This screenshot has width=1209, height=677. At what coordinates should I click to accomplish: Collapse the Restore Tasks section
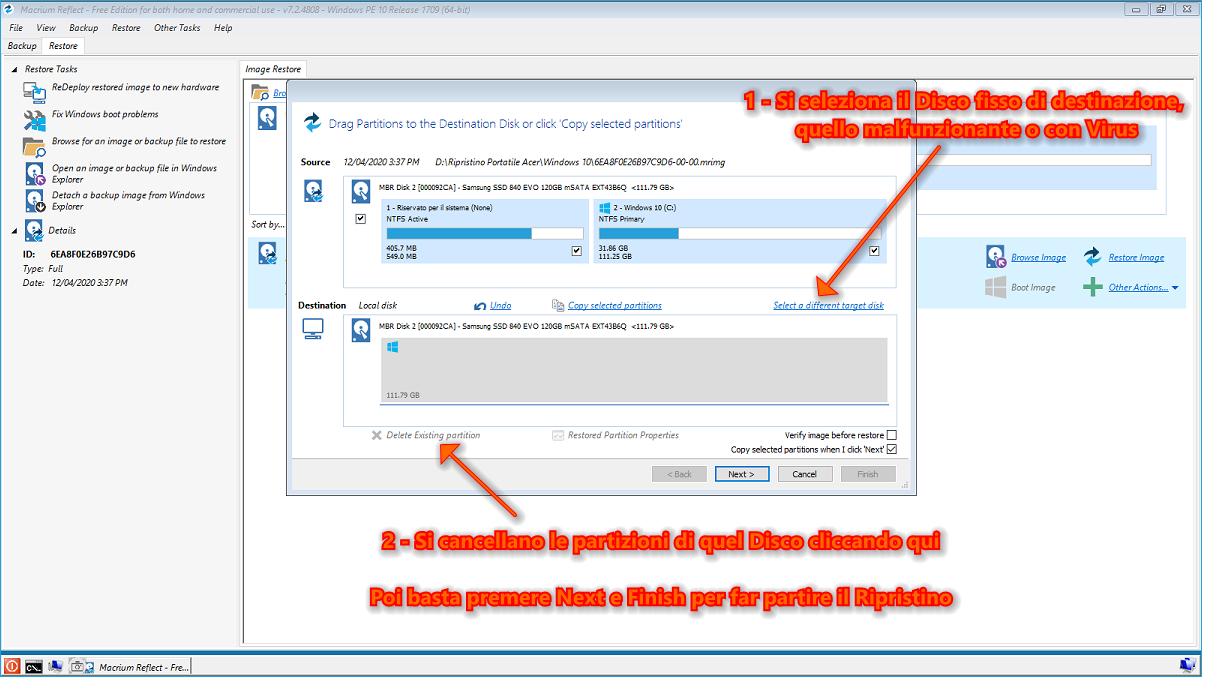(x=15, y=70)
